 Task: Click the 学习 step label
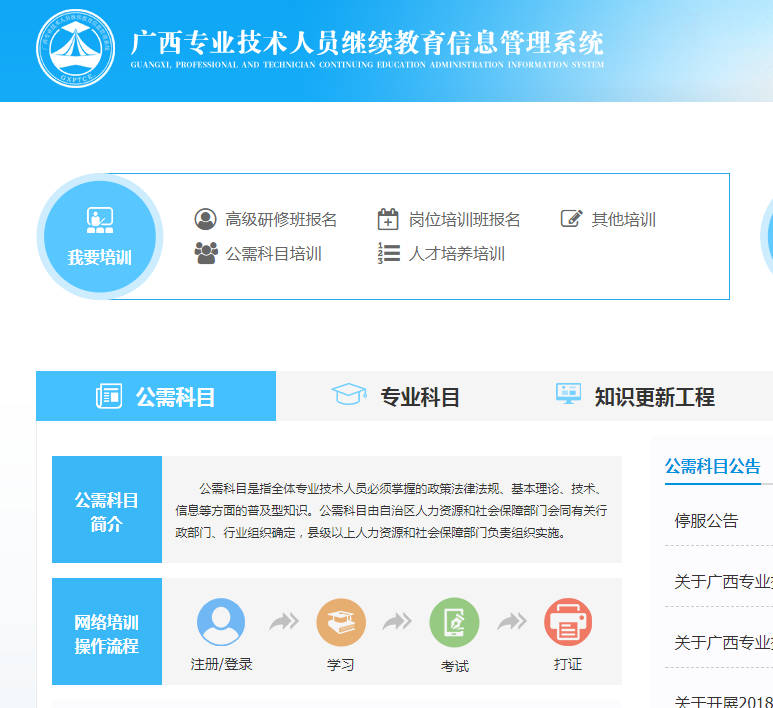coord(341,665)
